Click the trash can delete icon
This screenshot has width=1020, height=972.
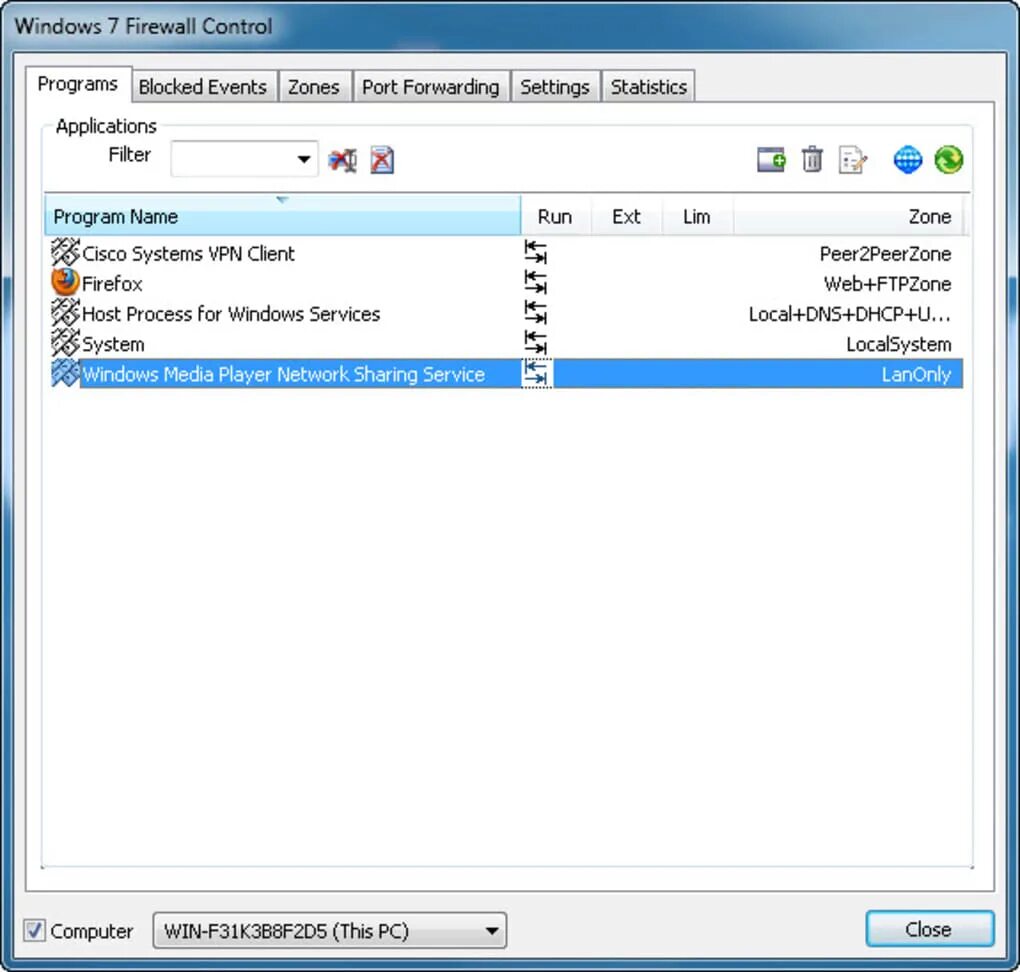812,160
